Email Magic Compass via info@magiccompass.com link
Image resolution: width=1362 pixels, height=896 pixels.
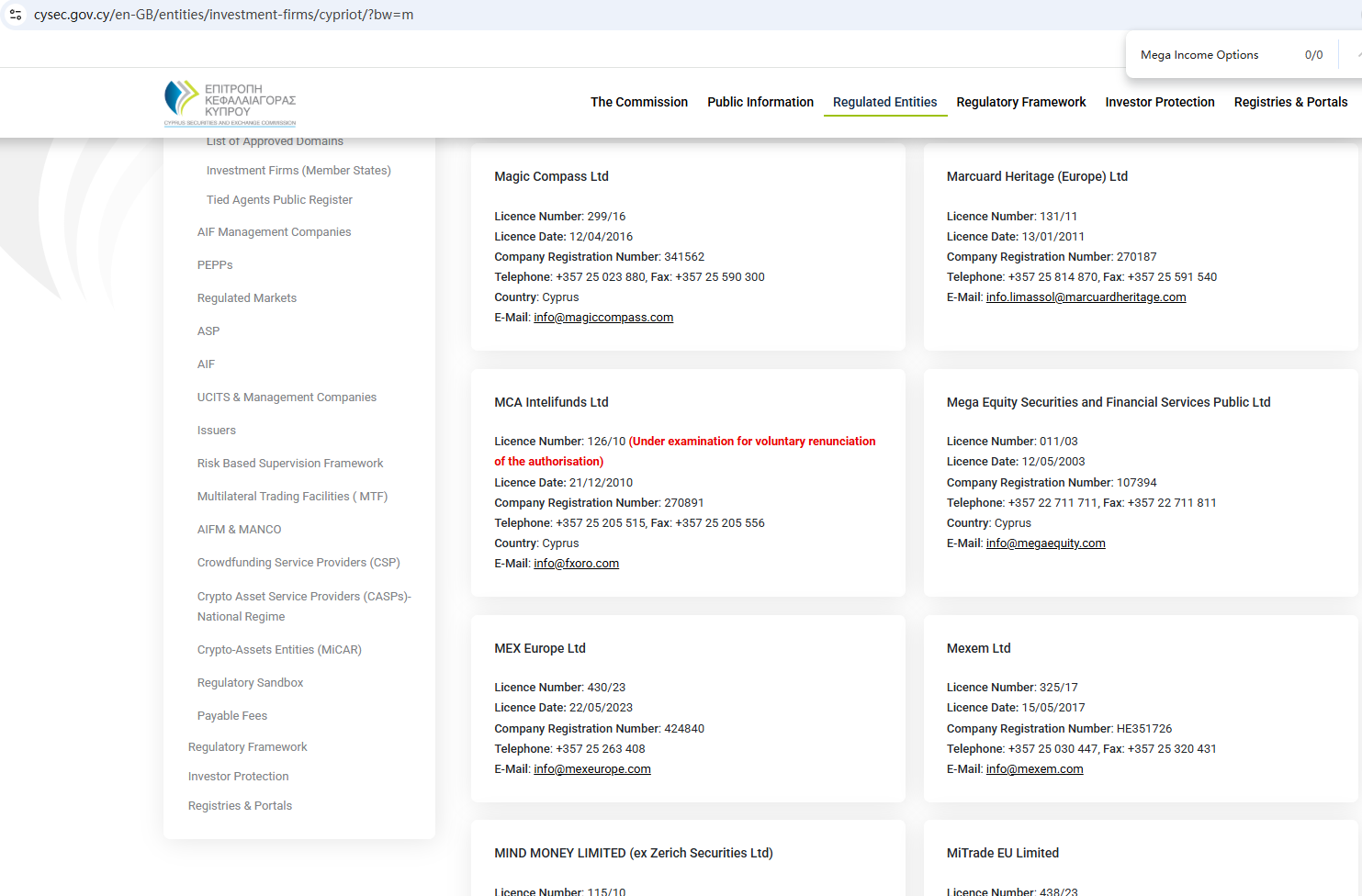(602, 318)
